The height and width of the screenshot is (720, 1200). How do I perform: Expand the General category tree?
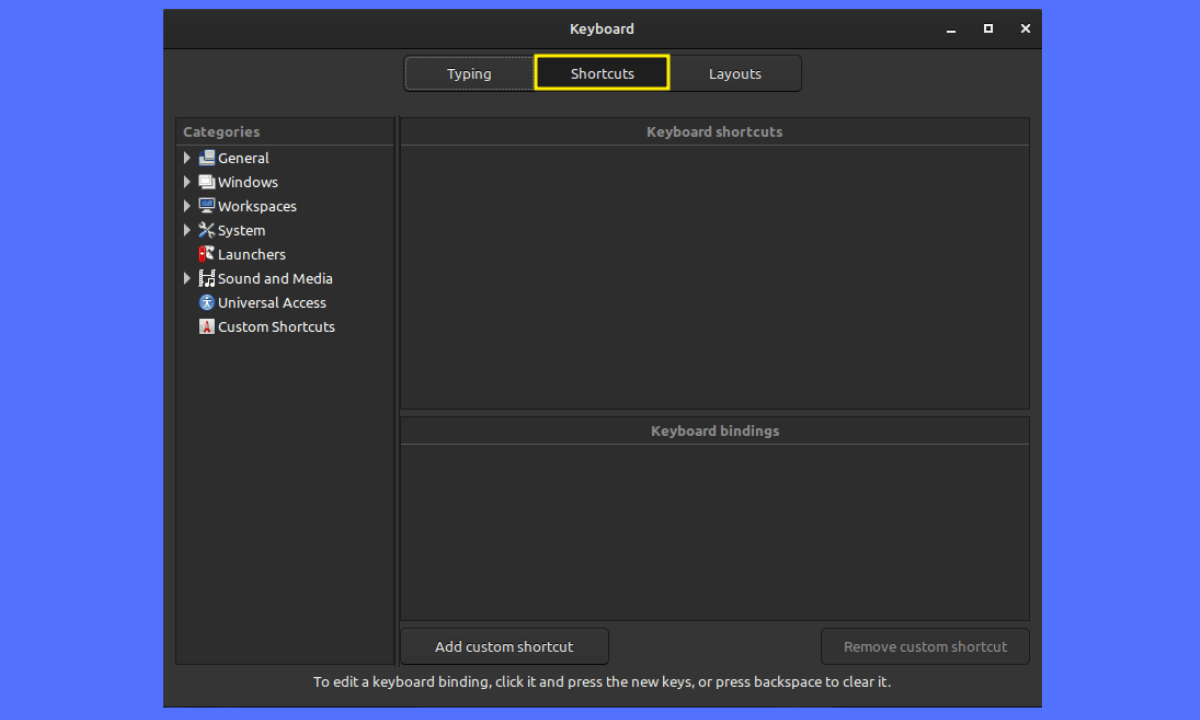pyautogui.click(x=187, y=158)
